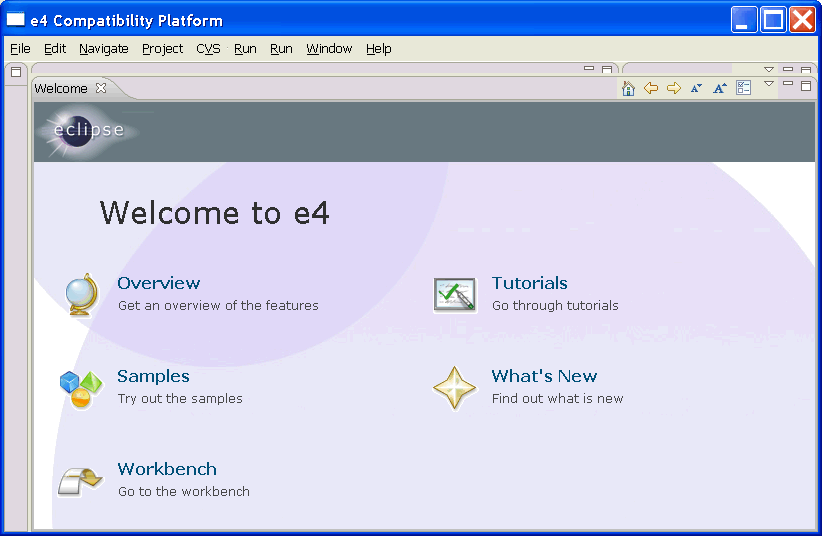Magnify font size with the larger A
The height and width of the screenshot is (536, 822).
click(x=720, y=88)
